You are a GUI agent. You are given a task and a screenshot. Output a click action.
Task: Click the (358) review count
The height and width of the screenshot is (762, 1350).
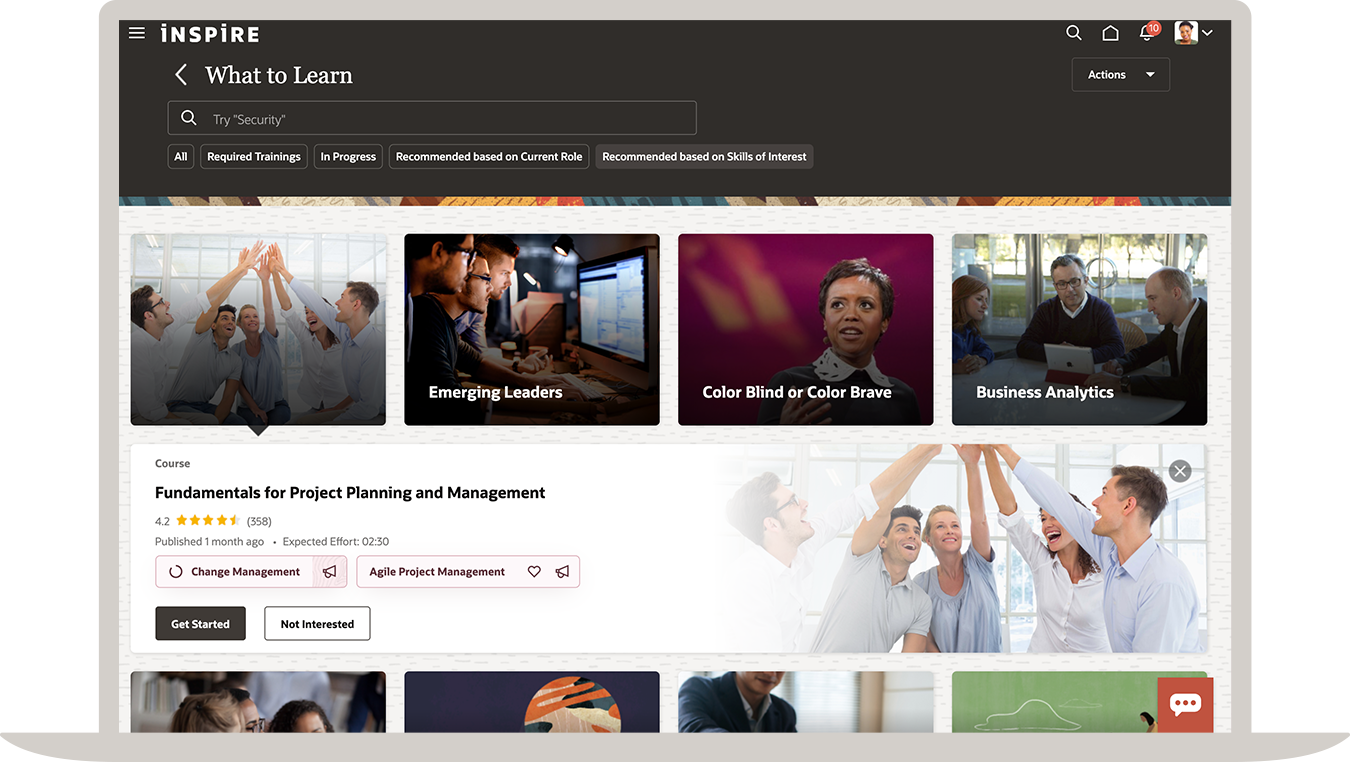[259, 521]
